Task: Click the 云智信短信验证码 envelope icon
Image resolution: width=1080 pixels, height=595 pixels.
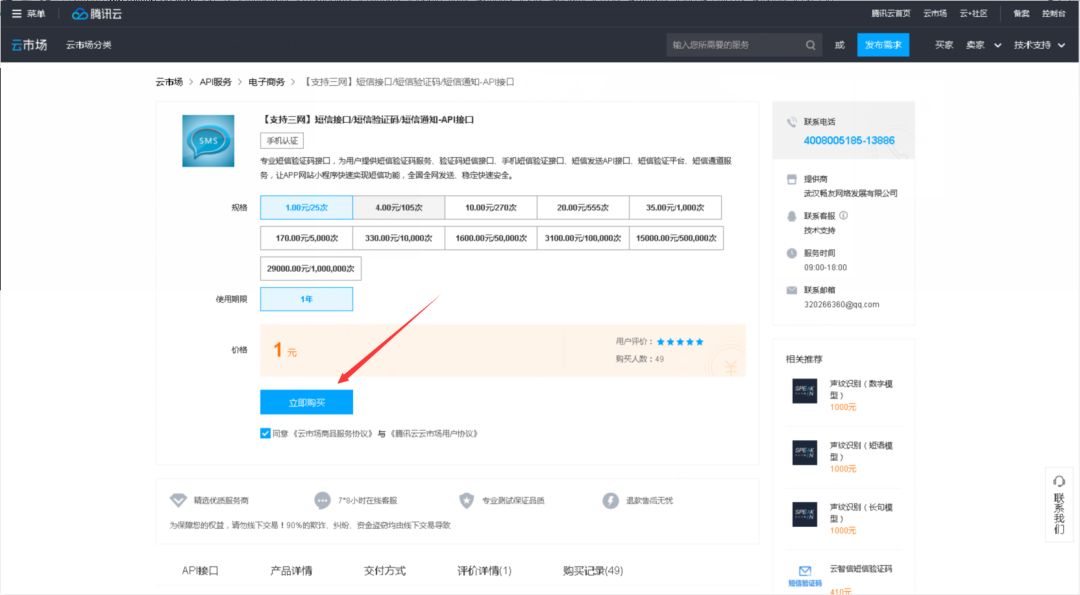Action: 804,571
